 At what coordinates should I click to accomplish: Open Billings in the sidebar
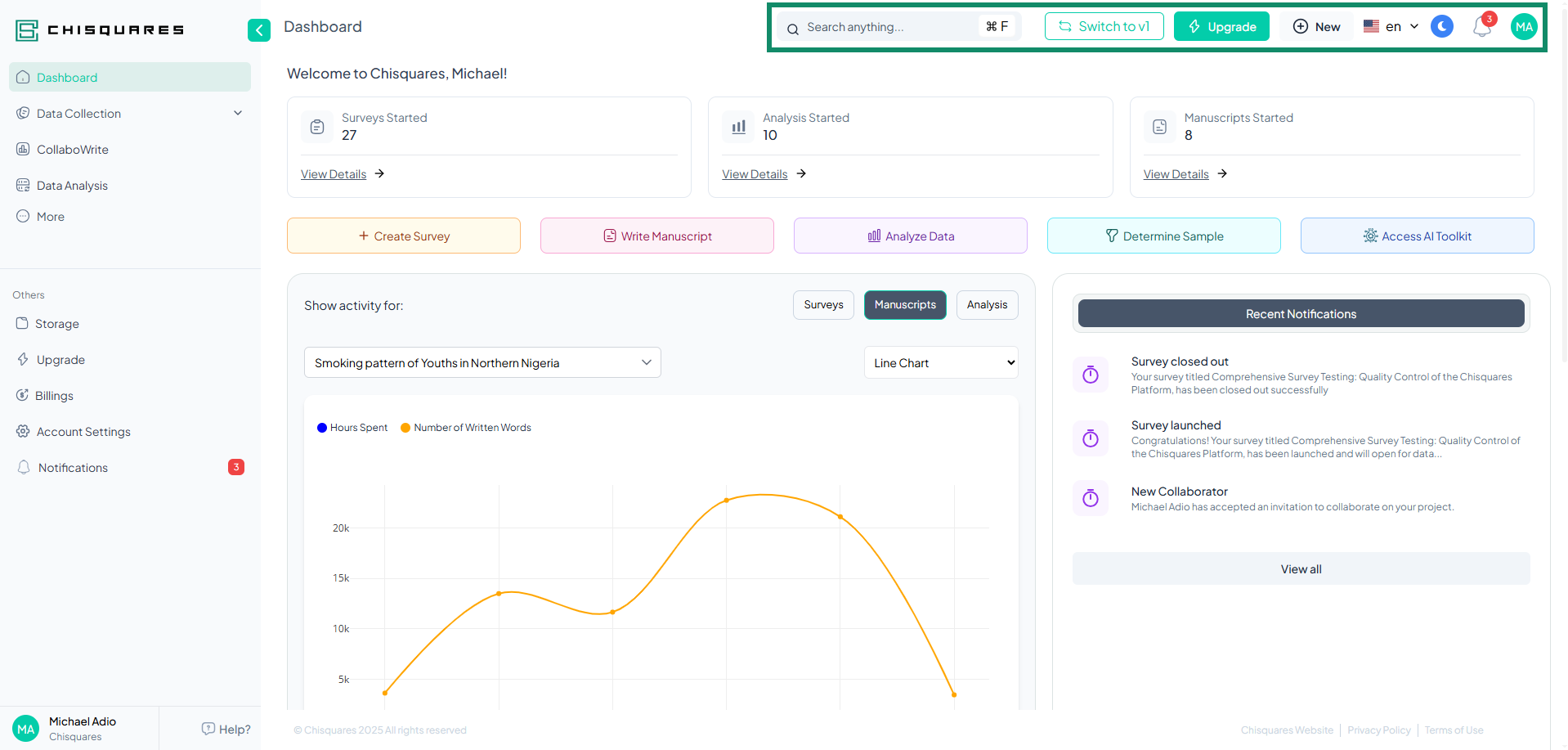coord(54,396)
